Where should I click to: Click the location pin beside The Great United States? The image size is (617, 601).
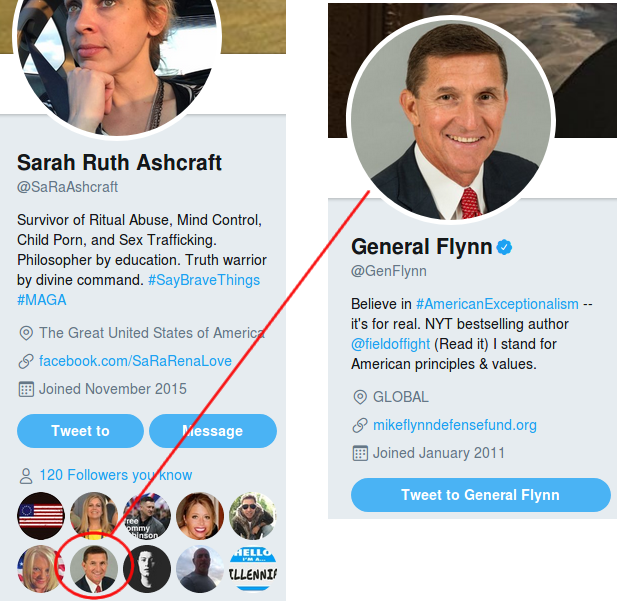(x=26, y=333)
